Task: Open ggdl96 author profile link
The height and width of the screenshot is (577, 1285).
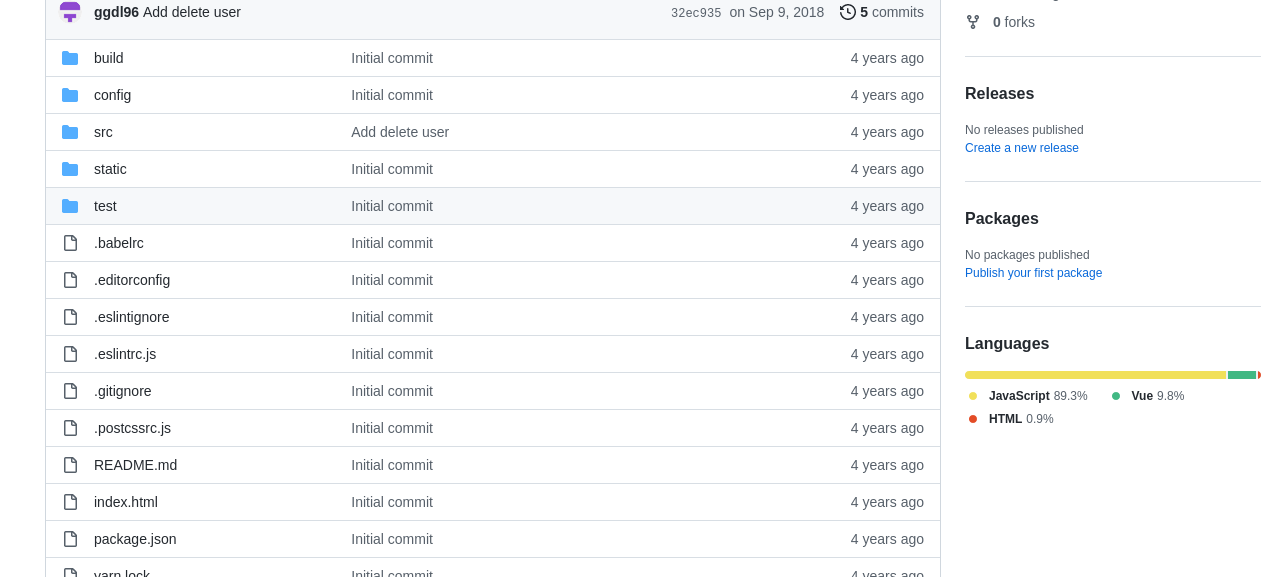Action: point(116,12)
